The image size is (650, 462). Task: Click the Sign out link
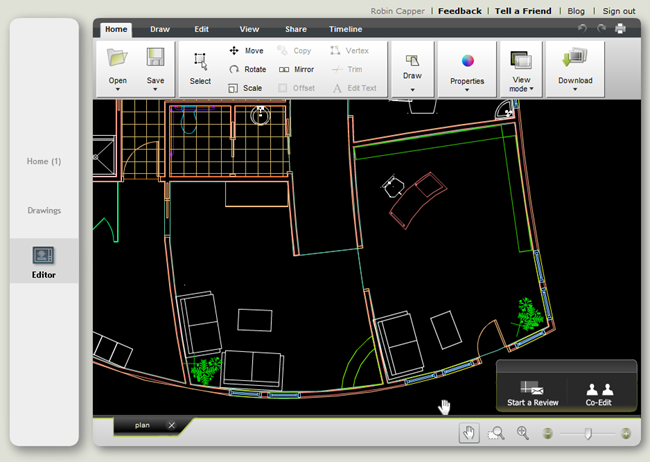pyautogui.click(x=618, y=11)
